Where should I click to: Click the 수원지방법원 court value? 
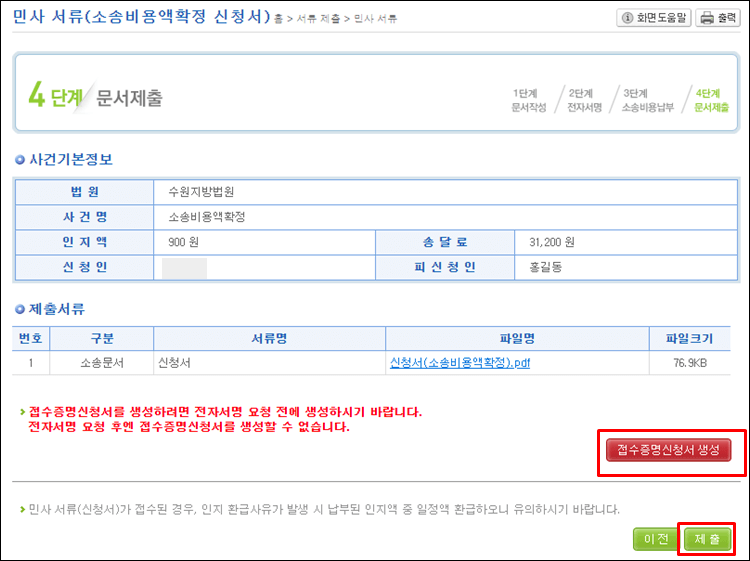click(x=201, y=192)
